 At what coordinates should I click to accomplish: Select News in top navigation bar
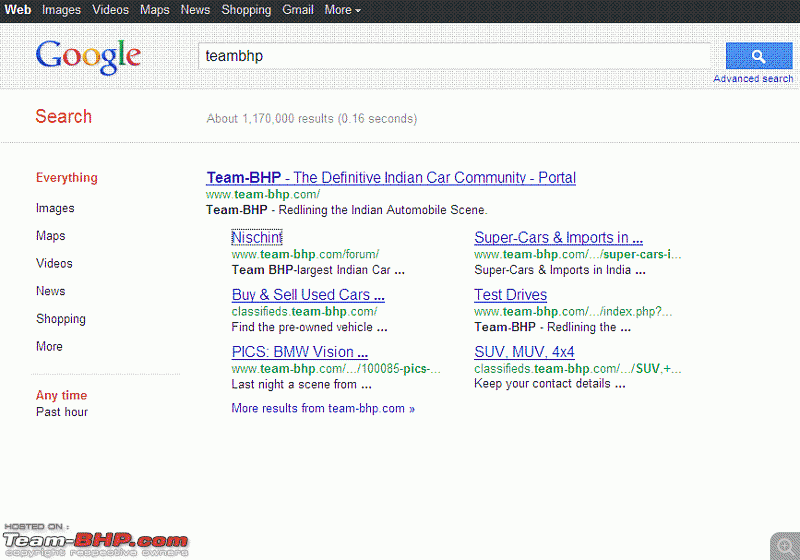[195, 10]
